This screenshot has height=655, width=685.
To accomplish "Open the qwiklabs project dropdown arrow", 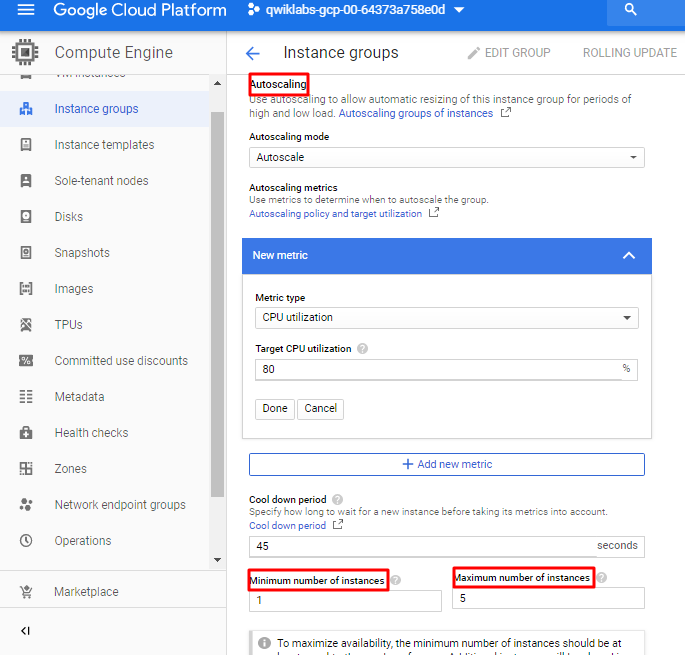I will coord(459,10).
